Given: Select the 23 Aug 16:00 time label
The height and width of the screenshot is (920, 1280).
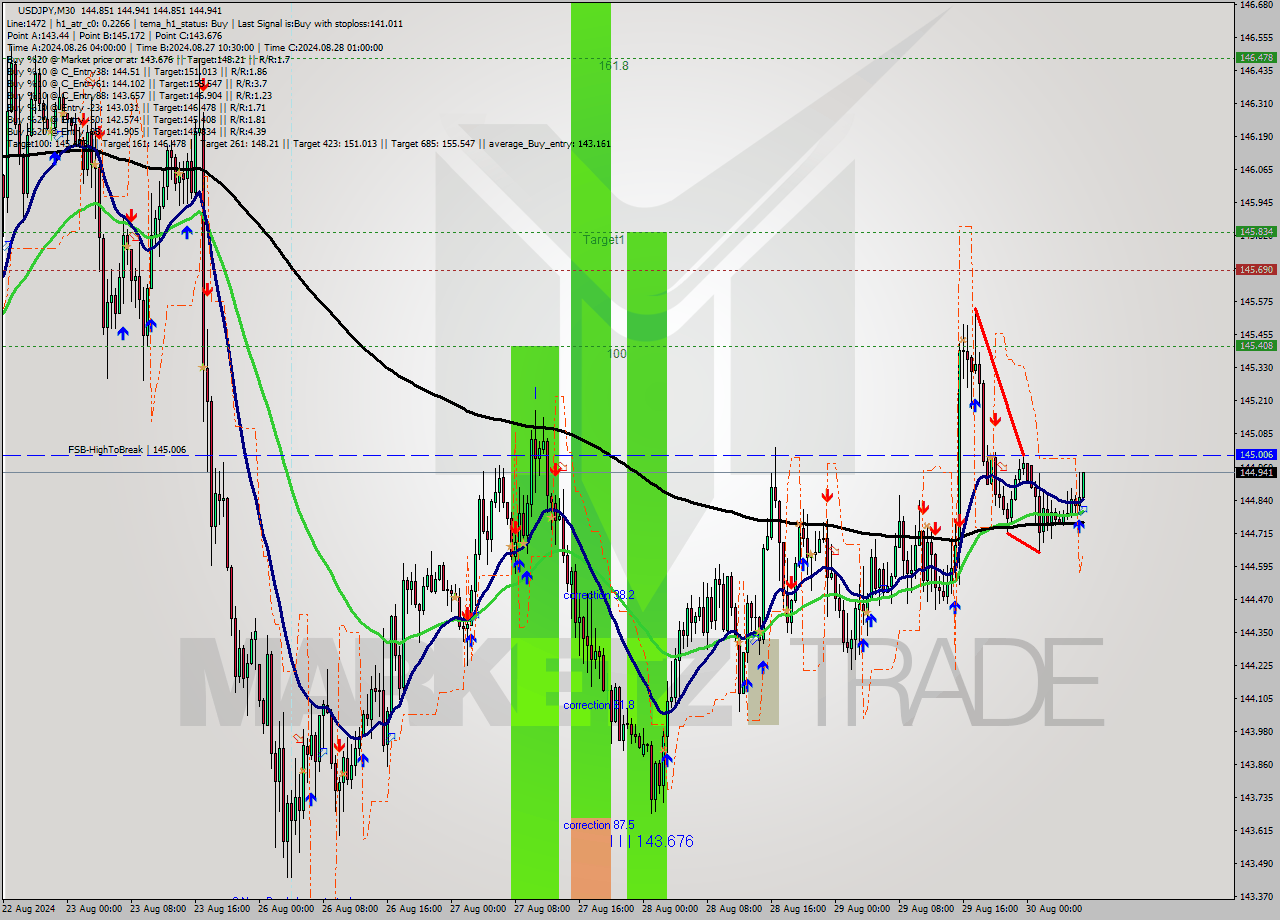Looking at the screenshot, I should [x=222, y=909].
